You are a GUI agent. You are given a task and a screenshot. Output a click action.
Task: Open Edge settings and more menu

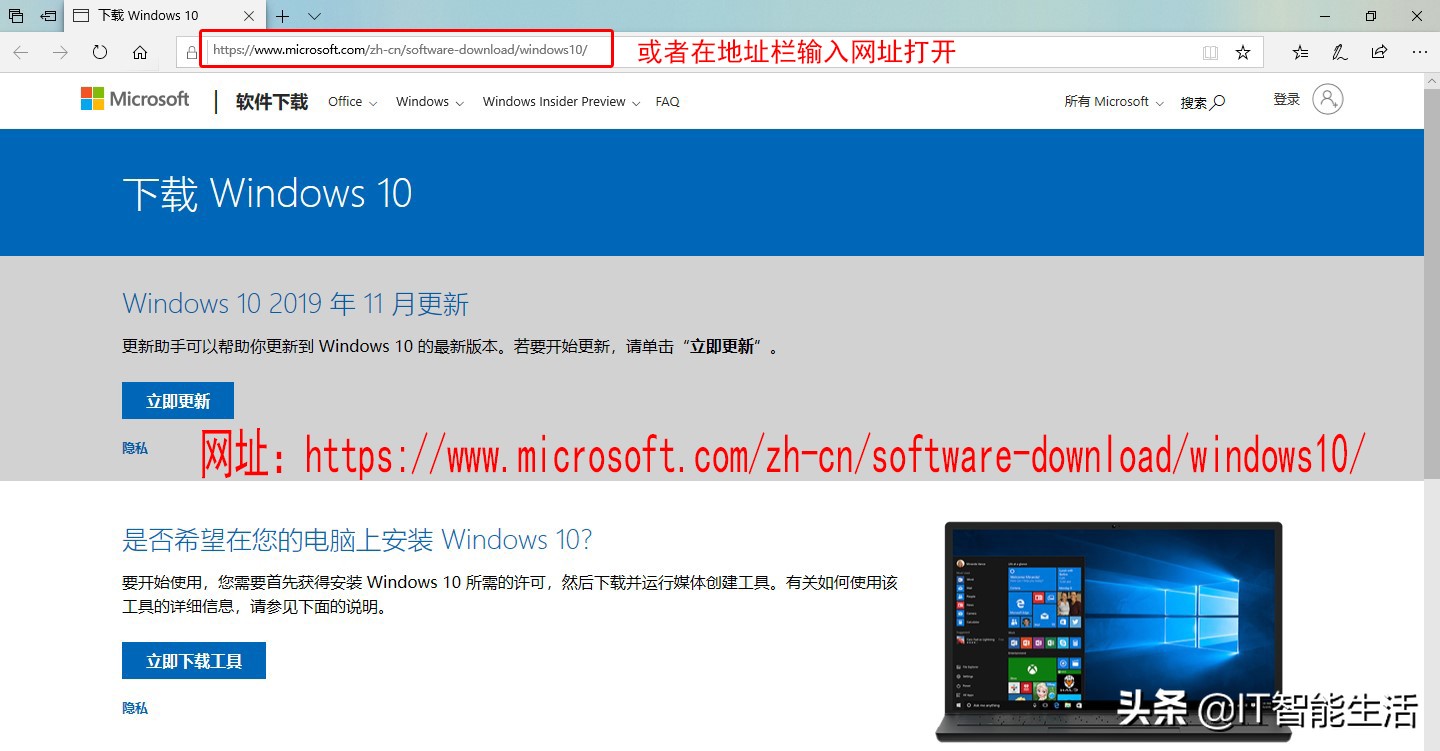point(1419,51)
